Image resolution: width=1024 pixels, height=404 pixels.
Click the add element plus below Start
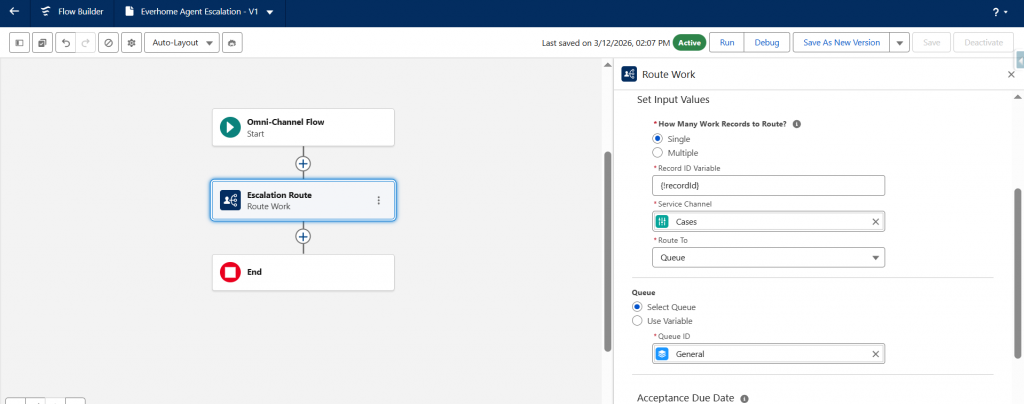pyautogui.click(x=303, y=163)
